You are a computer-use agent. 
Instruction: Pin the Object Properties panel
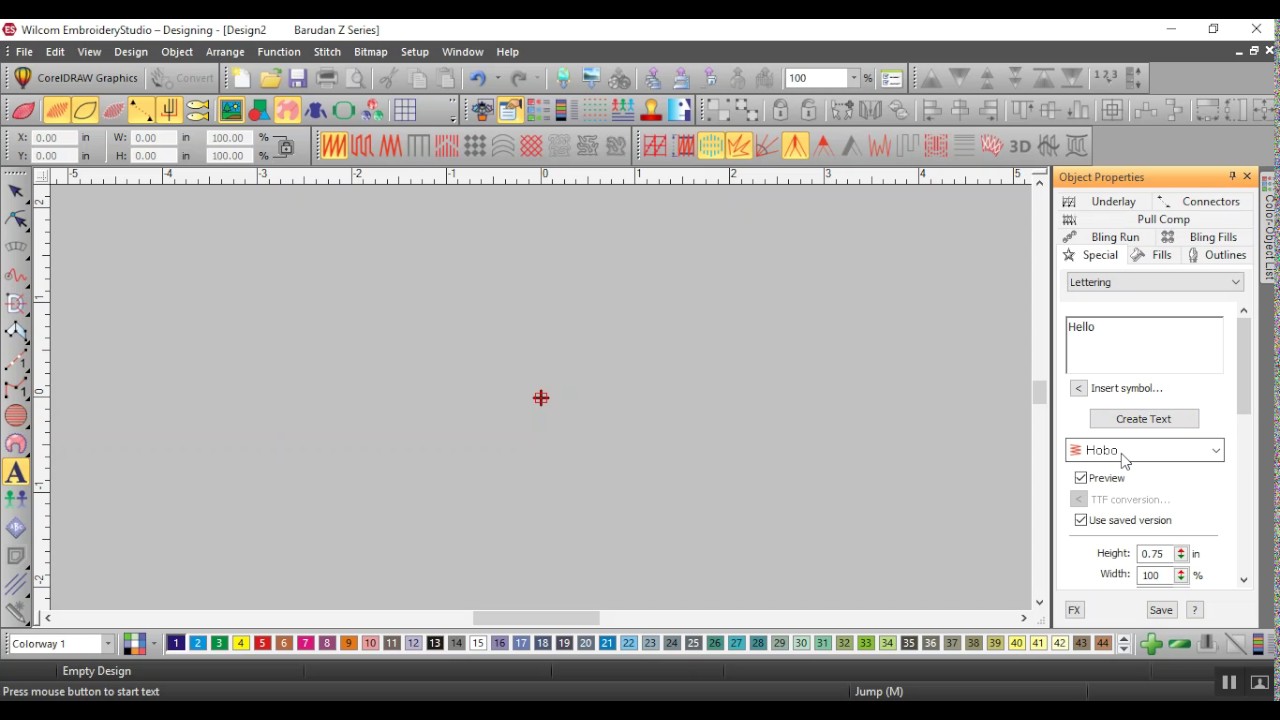pos(1232,177)
